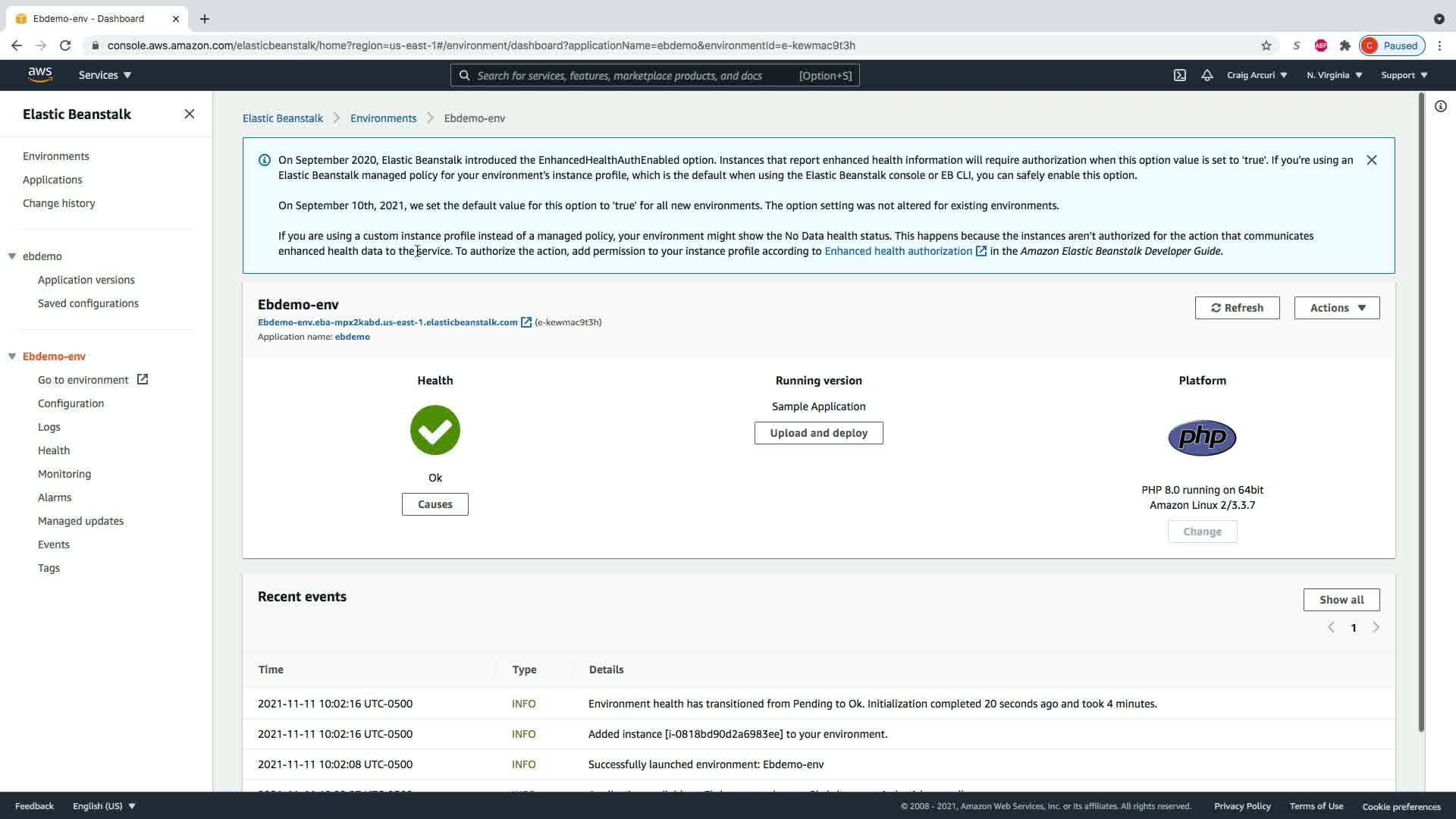Select Monitoring in the sidebar
Image resolution: width=1456 pixels, height=819 pixels.
pyautogui.click(x=64, y=474)
